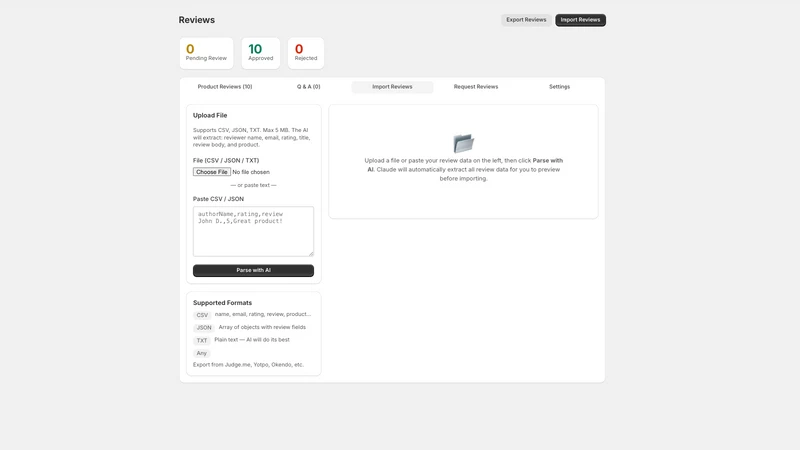Viewport: 800px width, 450px height.
Task: Click 'Array of objects with review fields' text
Action: [x=262, y=327]
